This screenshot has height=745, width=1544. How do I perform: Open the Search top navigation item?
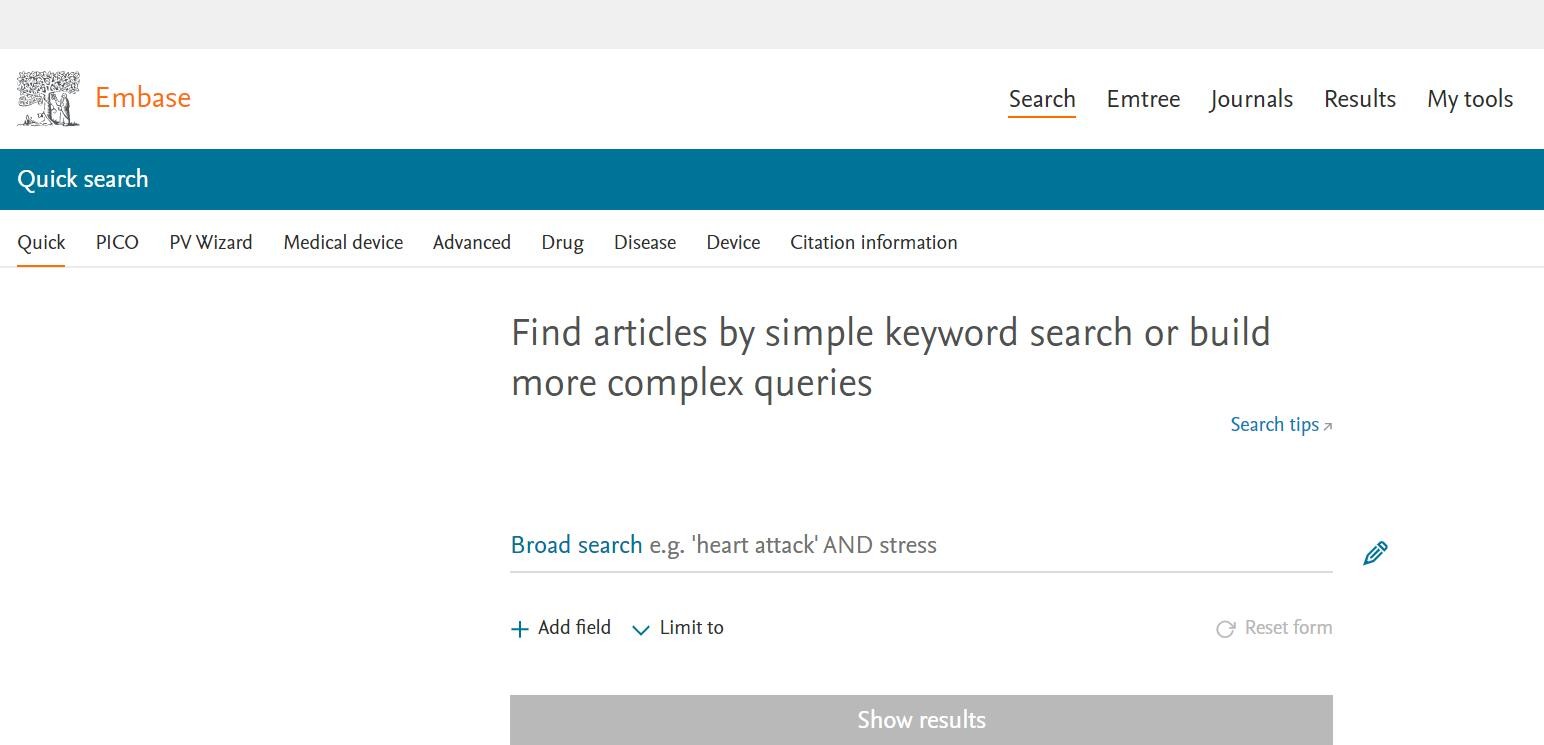click(x=1042, y=99)
